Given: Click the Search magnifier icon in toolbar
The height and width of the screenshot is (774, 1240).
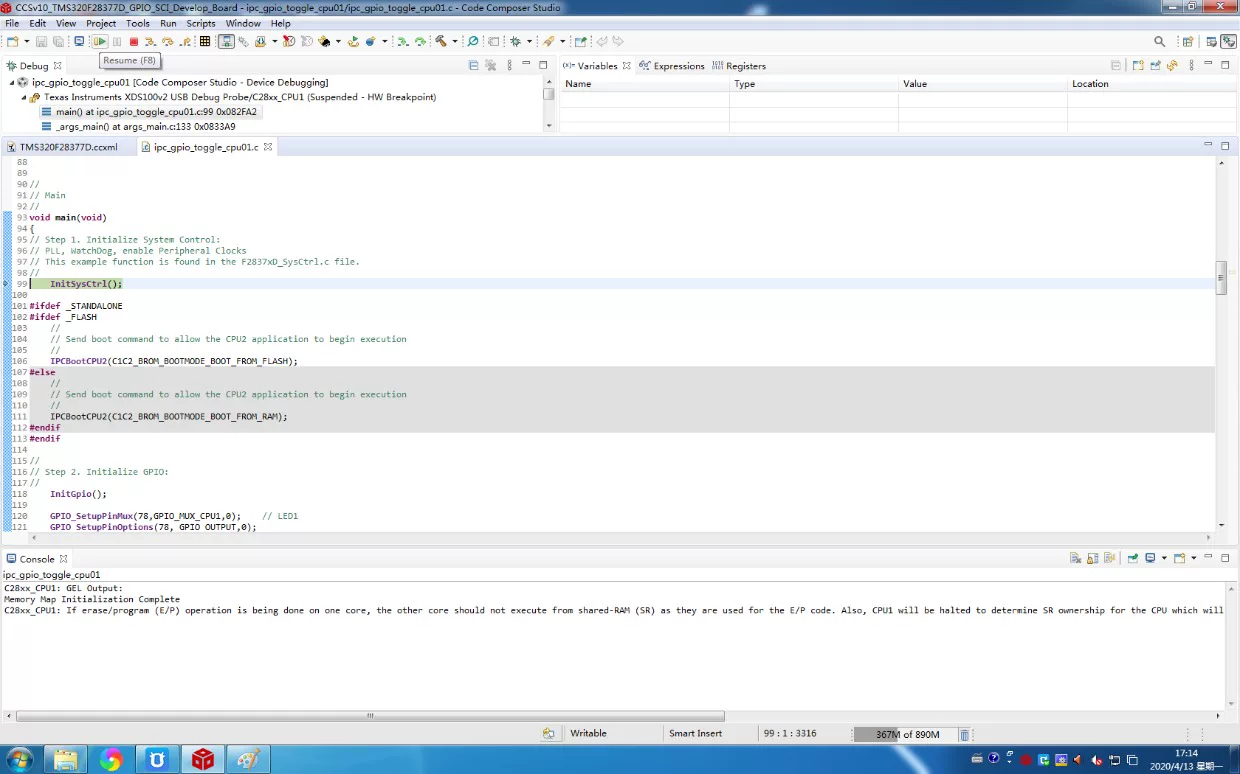Looking at the screenshot, I should point(1159,42).
